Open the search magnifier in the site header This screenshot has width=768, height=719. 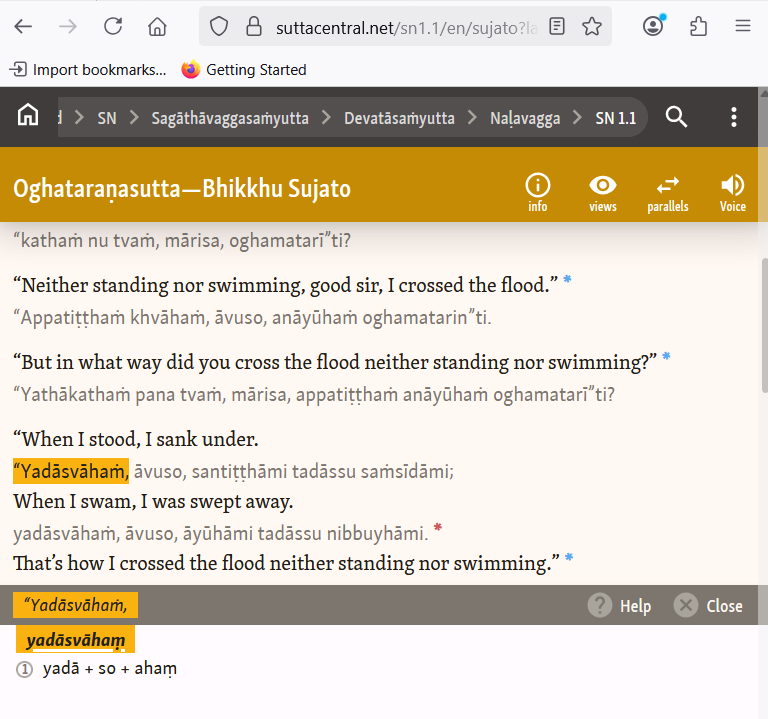[x=676, y=117]
